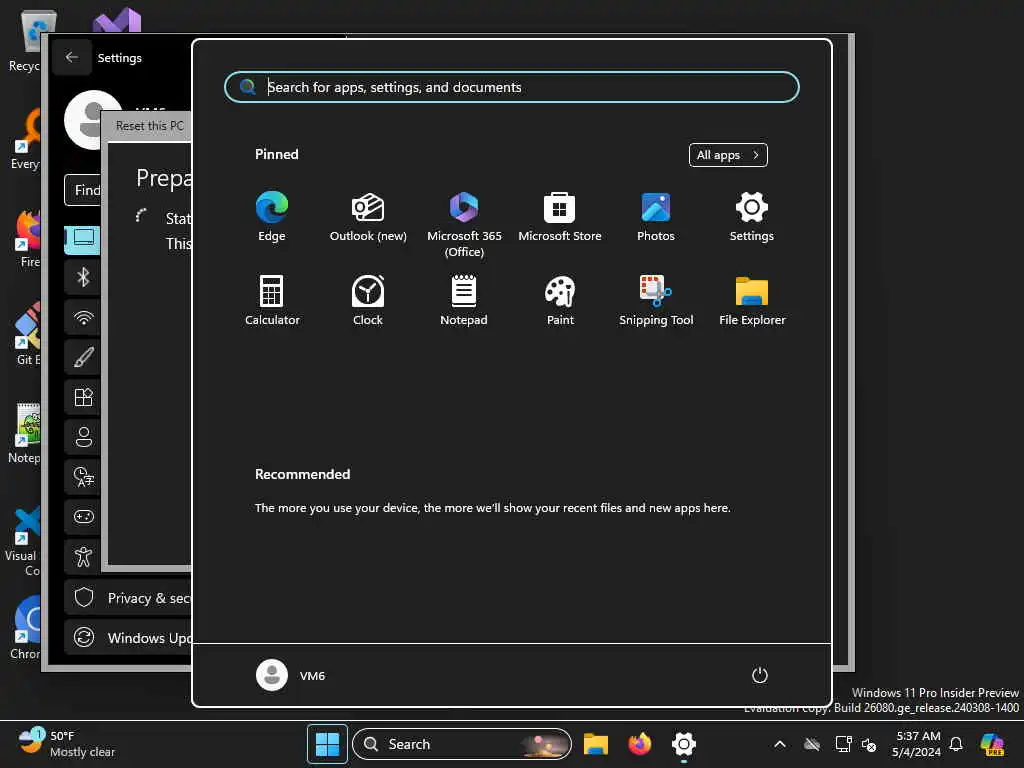Open File Explorer from pinned apps

pos(752,300)
